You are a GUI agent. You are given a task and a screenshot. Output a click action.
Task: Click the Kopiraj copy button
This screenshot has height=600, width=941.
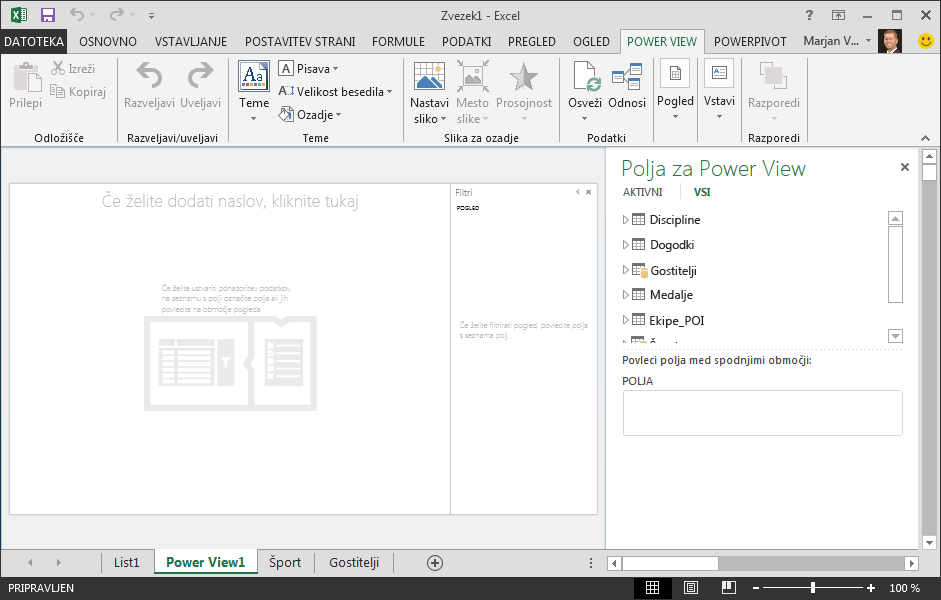[78, 91]
